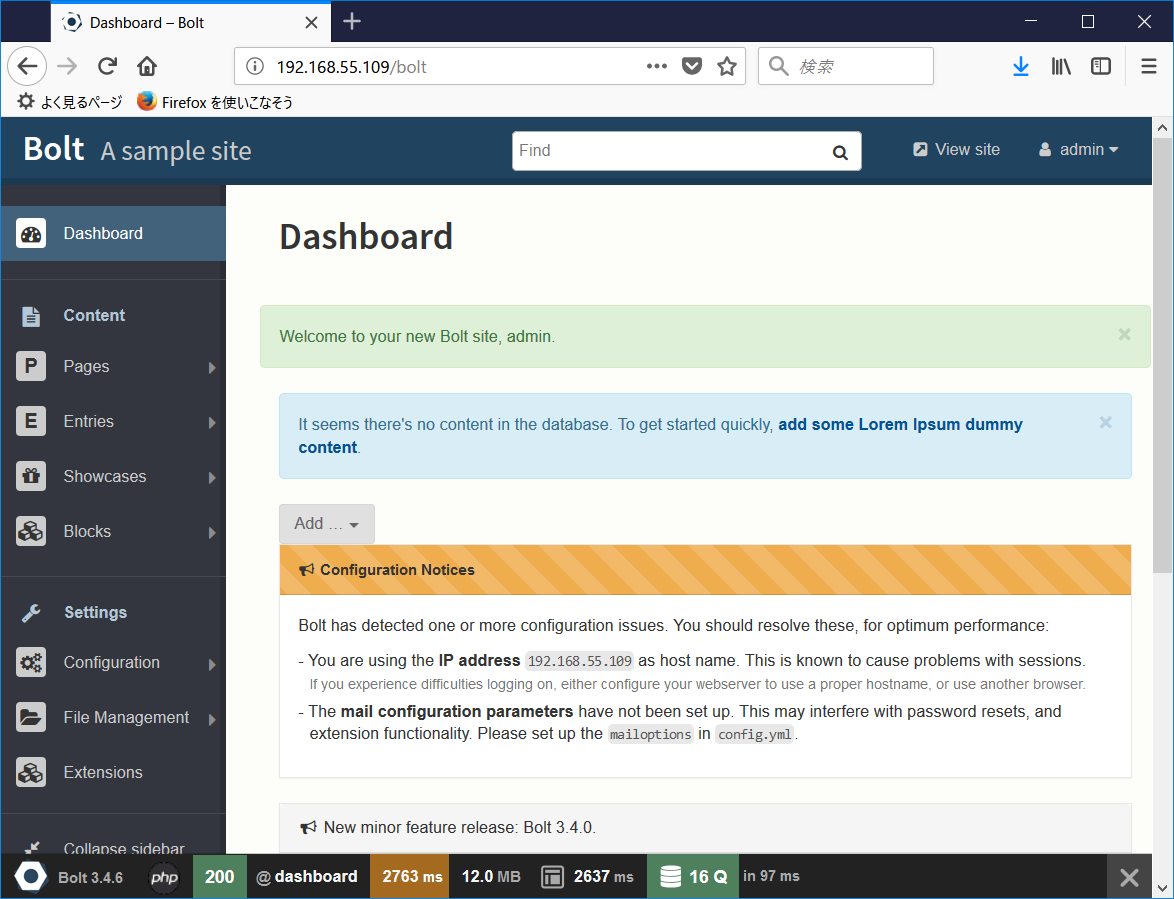Expand the Blocks submenu arrow
This screenshot has height=899, width=1174.
tap(212, 533)
